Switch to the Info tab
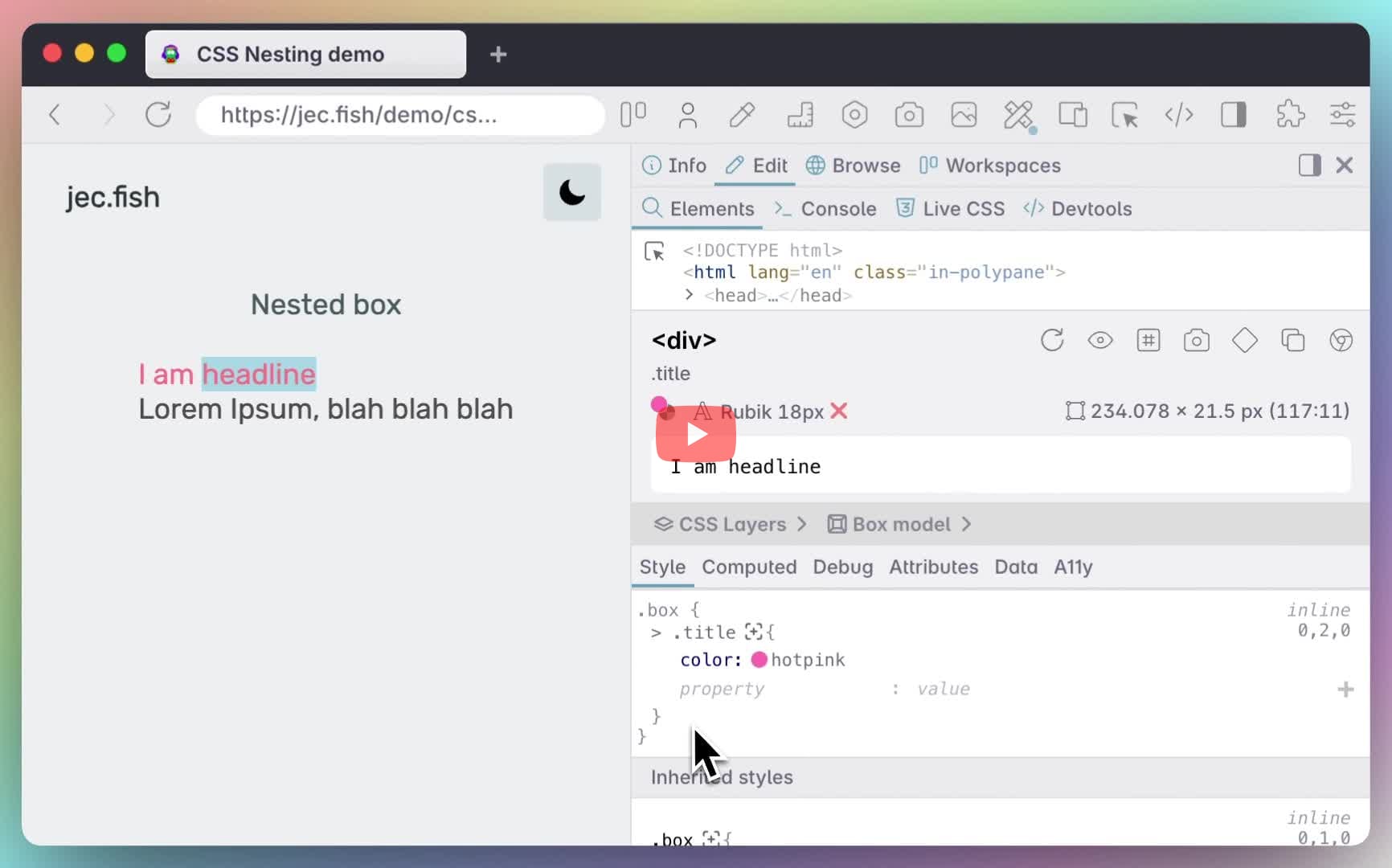 pyautogui.click(x=674, y=166)
